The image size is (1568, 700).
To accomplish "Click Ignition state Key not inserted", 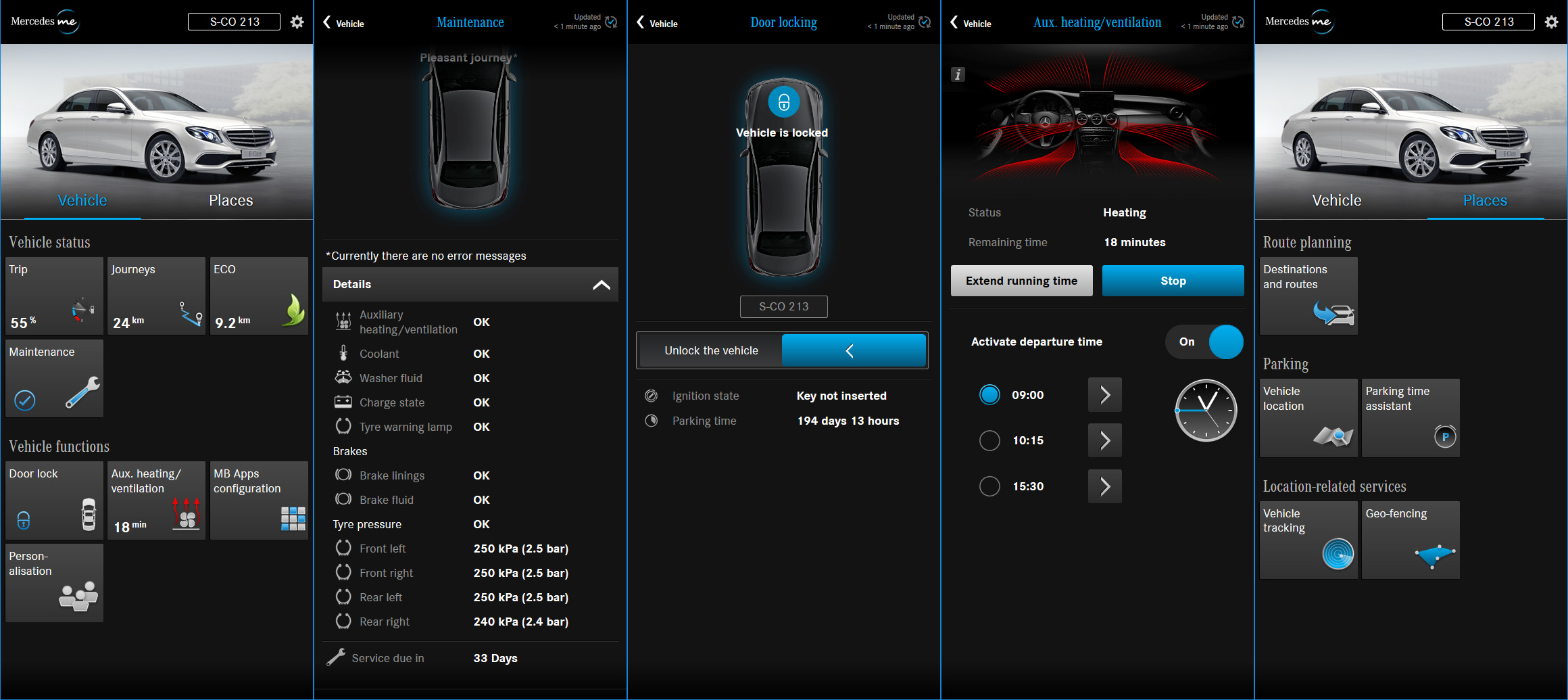I will coord(841,396).
